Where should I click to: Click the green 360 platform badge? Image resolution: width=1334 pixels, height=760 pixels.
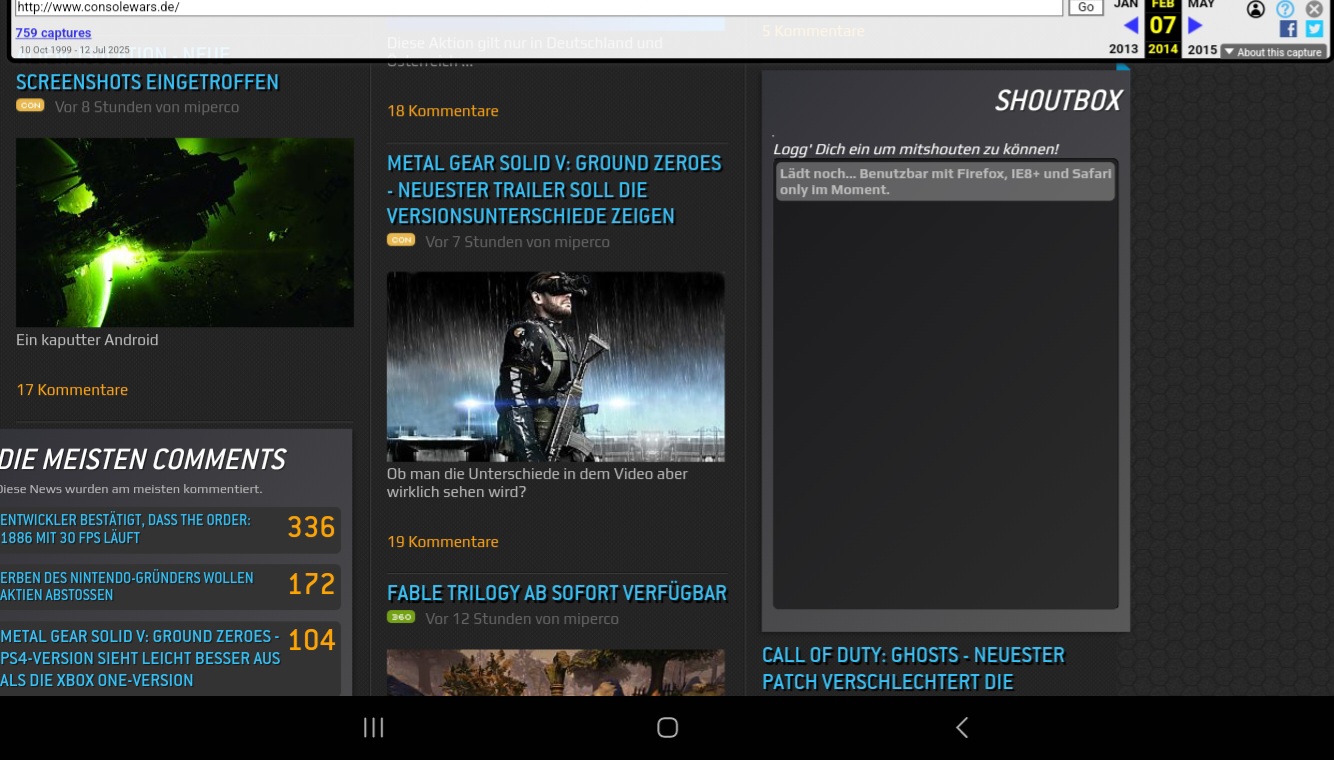[x=401, y=617]
